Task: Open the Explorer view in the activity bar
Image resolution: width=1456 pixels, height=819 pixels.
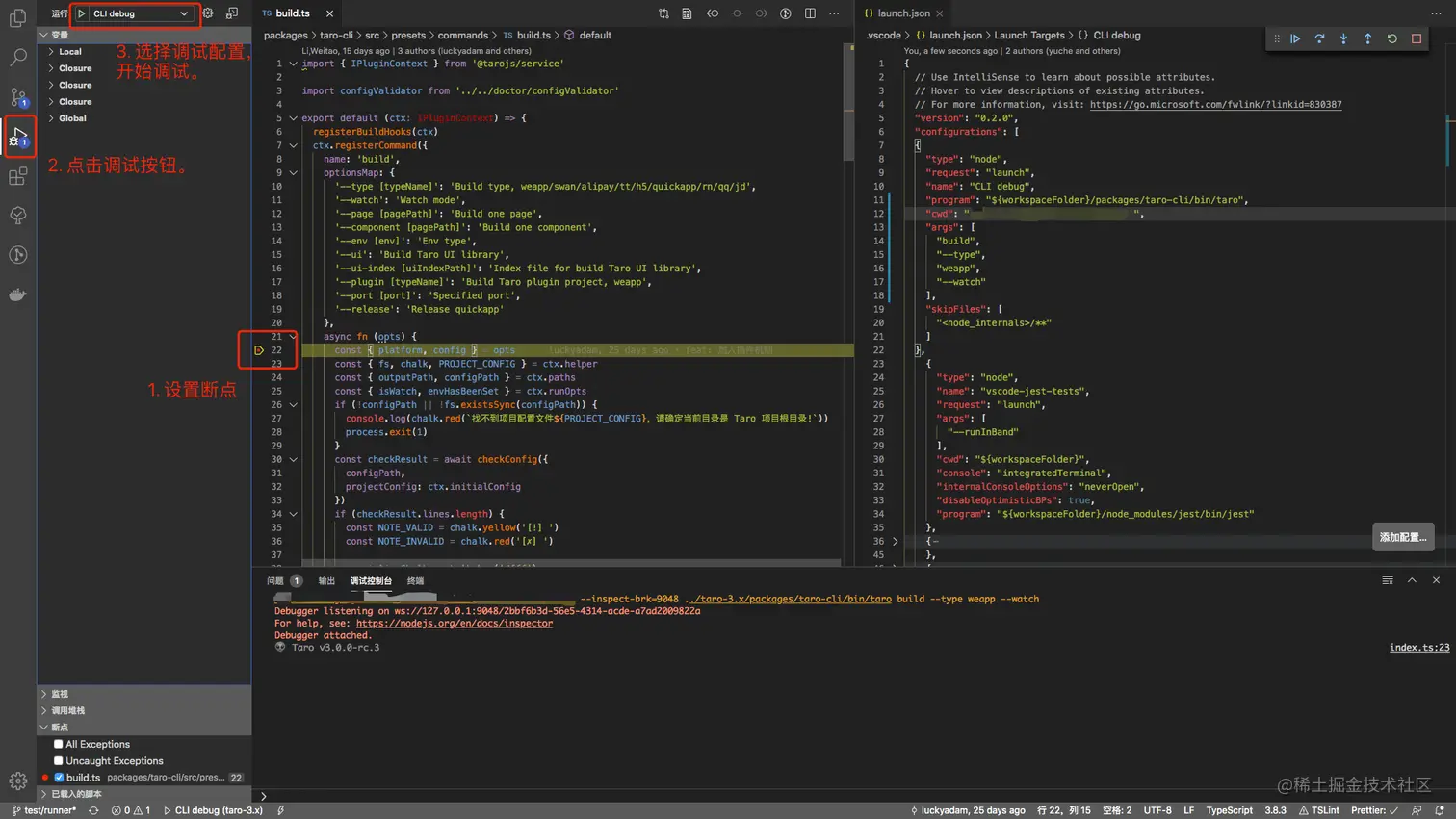Action: [18, 18]
